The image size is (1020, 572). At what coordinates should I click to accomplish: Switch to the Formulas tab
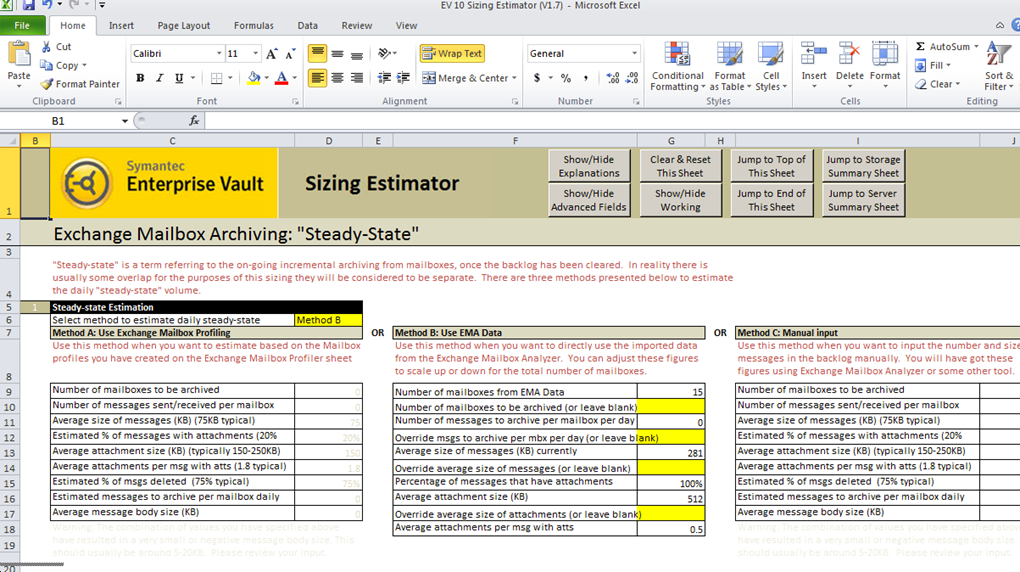(254, 25)
